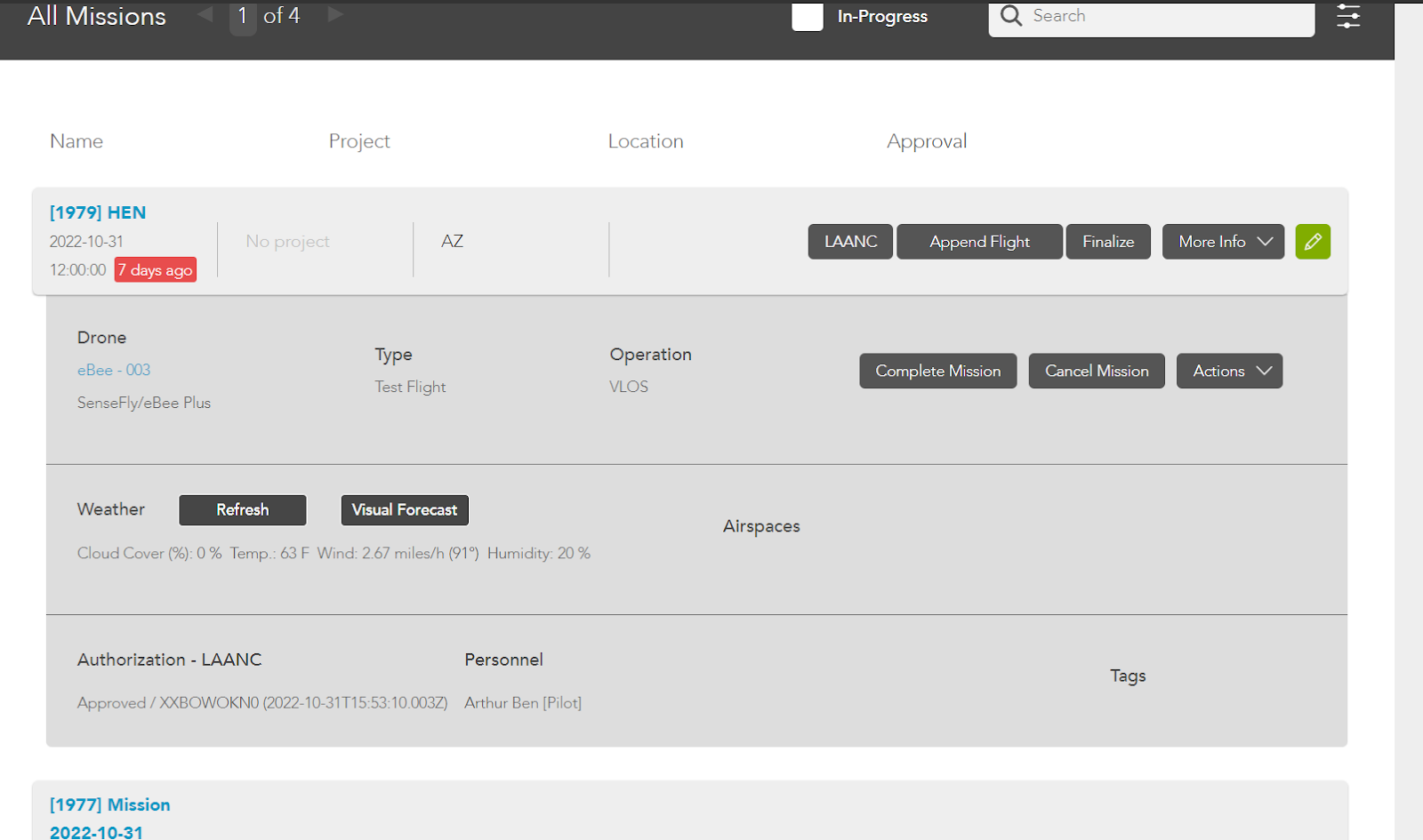Click the 'Cloud Cover (%): 0 %' reading
The height and width of the screenshot is (840, 1423).
pyautogui.click(x=149, y=554)
